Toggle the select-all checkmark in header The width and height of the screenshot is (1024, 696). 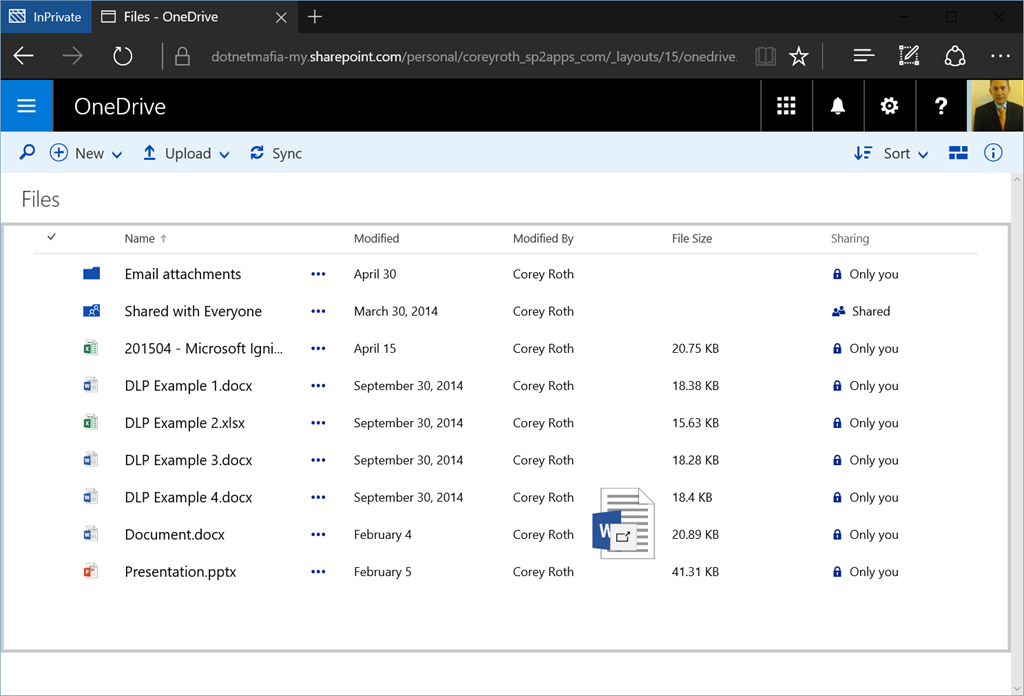click(x=52, y=237)
